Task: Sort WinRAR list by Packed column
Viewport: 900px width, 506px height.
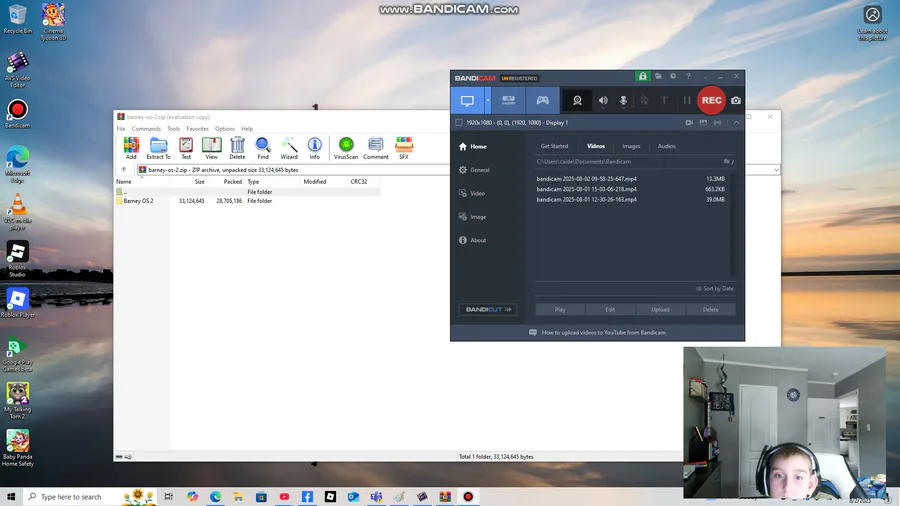Action: (x=225, y=181)
